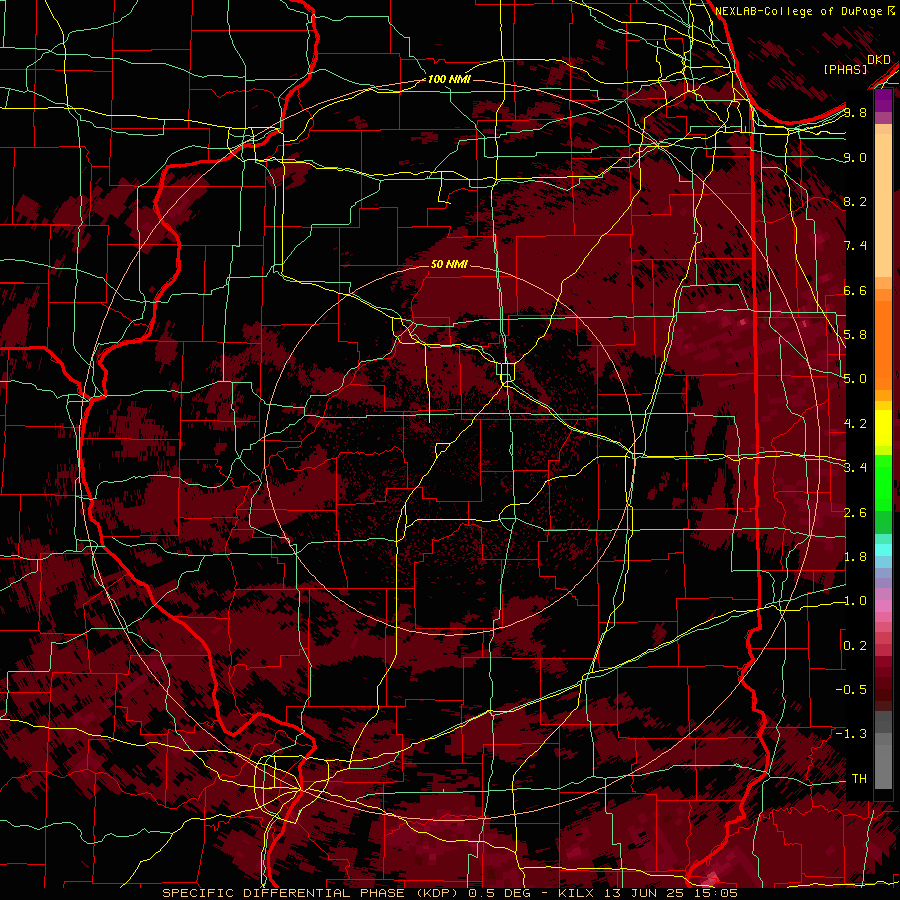Click the 8.2 scale value
The width and height of the screenshot is (900, 900).
pos(855,201)
